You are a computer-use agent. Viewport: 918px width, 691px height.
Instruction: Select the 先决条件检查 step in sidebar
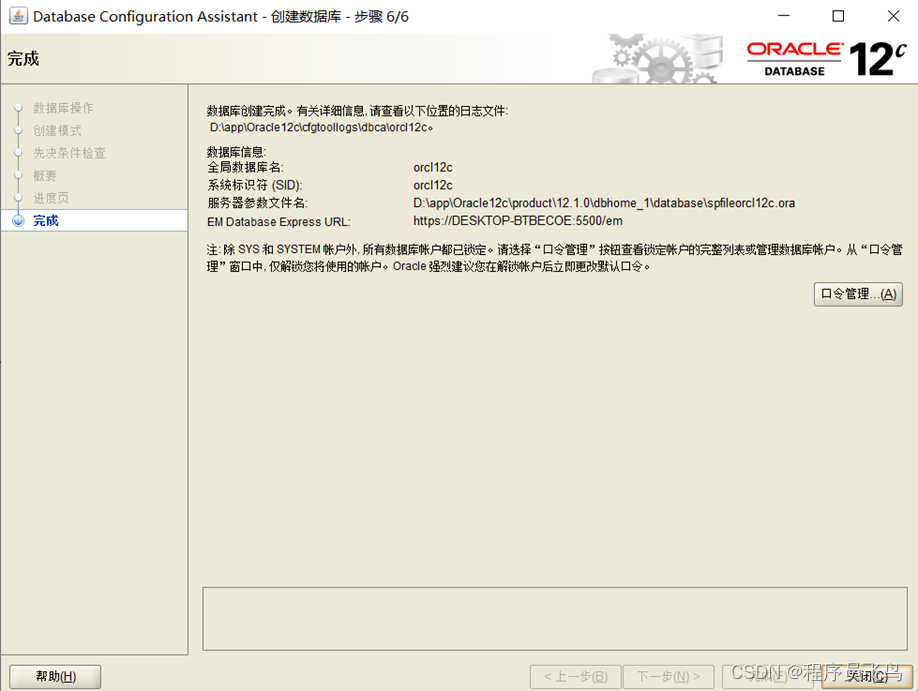pyautogui.click(x=69, y=153)
